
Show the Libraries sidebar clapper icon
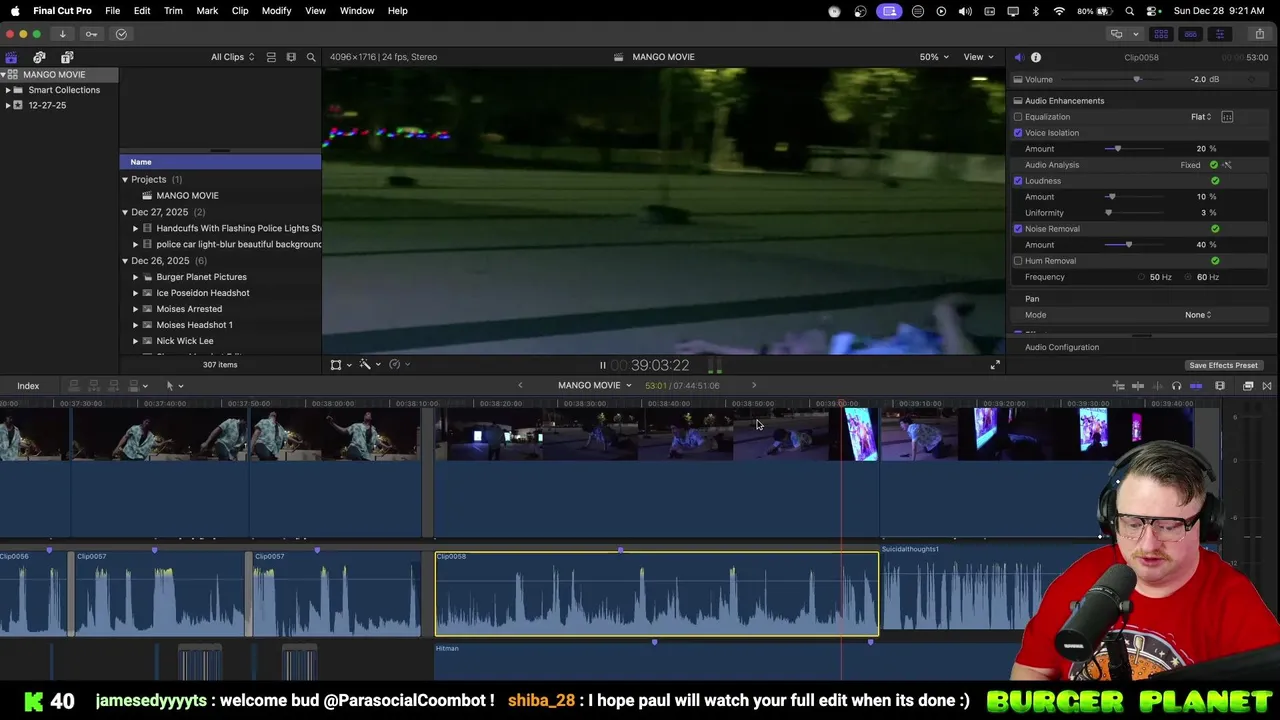coord(11,57)
